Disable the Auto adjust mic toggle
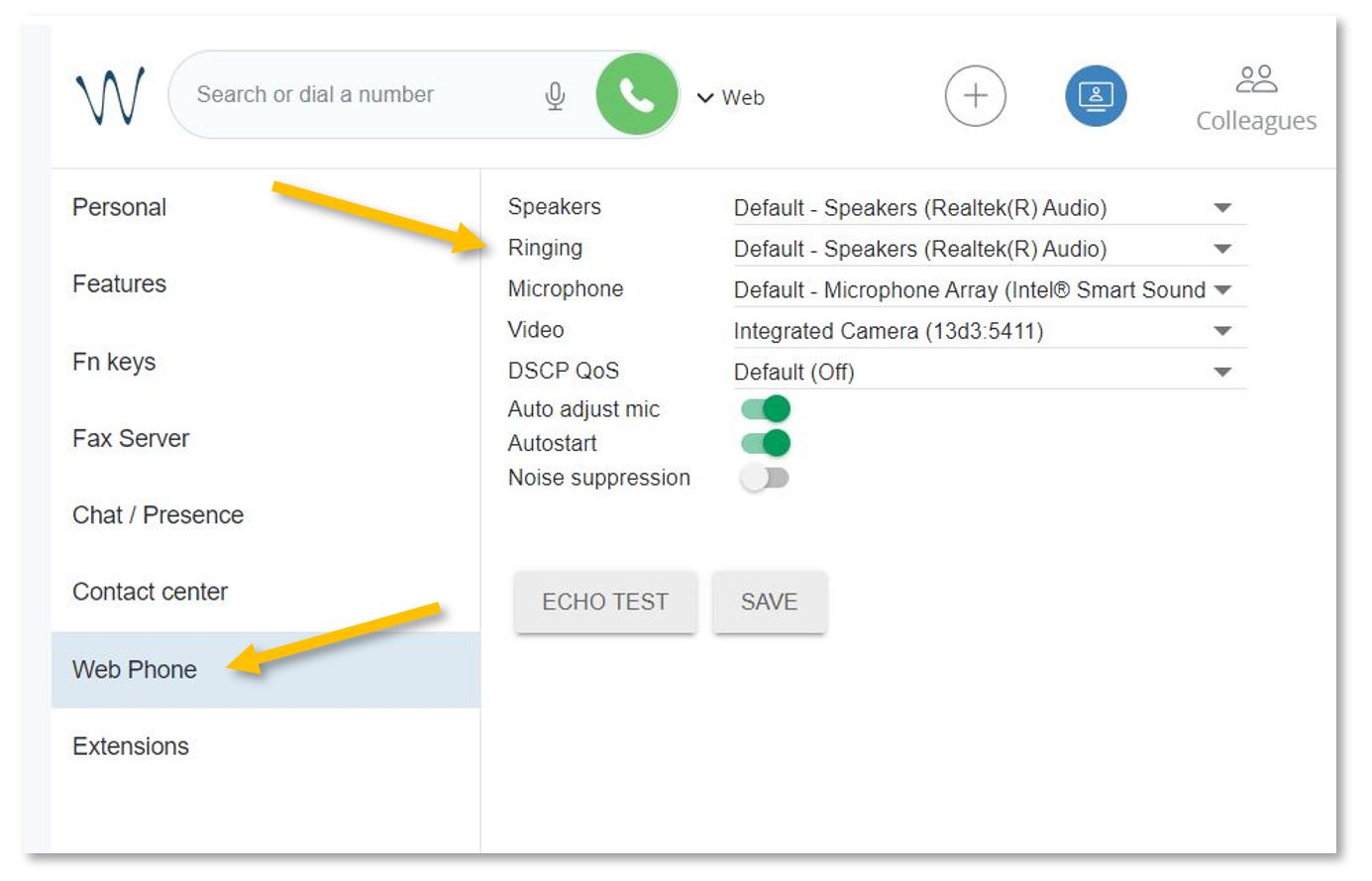 click(766, 408)
